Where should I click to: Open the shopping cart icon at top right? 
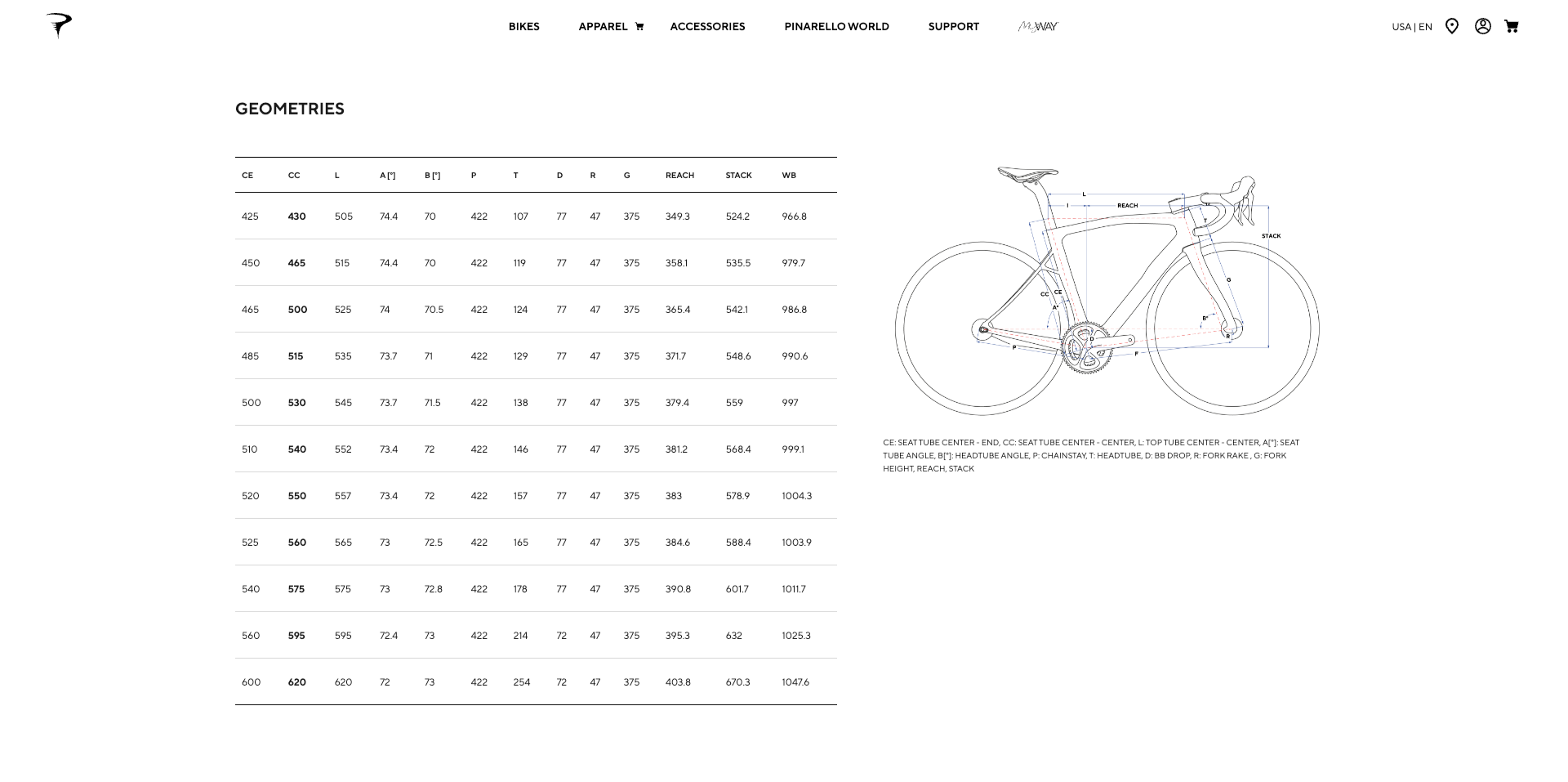click(x=1511, y=26)
